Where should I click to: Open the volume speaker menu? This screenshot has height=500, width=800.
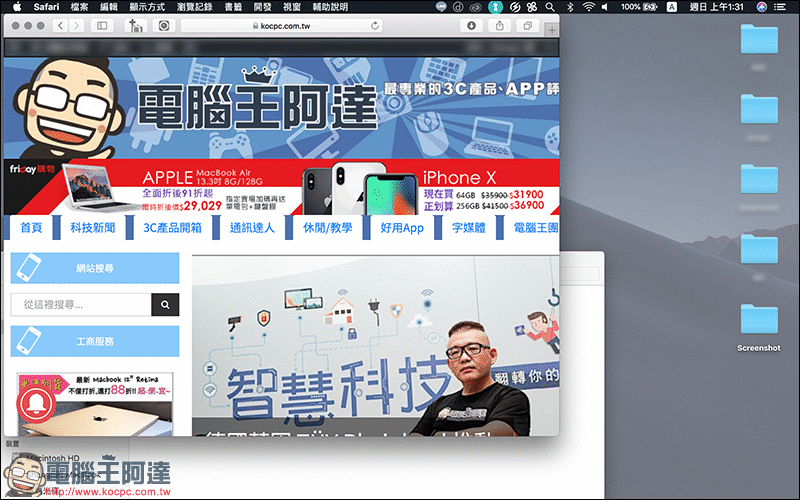(x=605, y=7)
